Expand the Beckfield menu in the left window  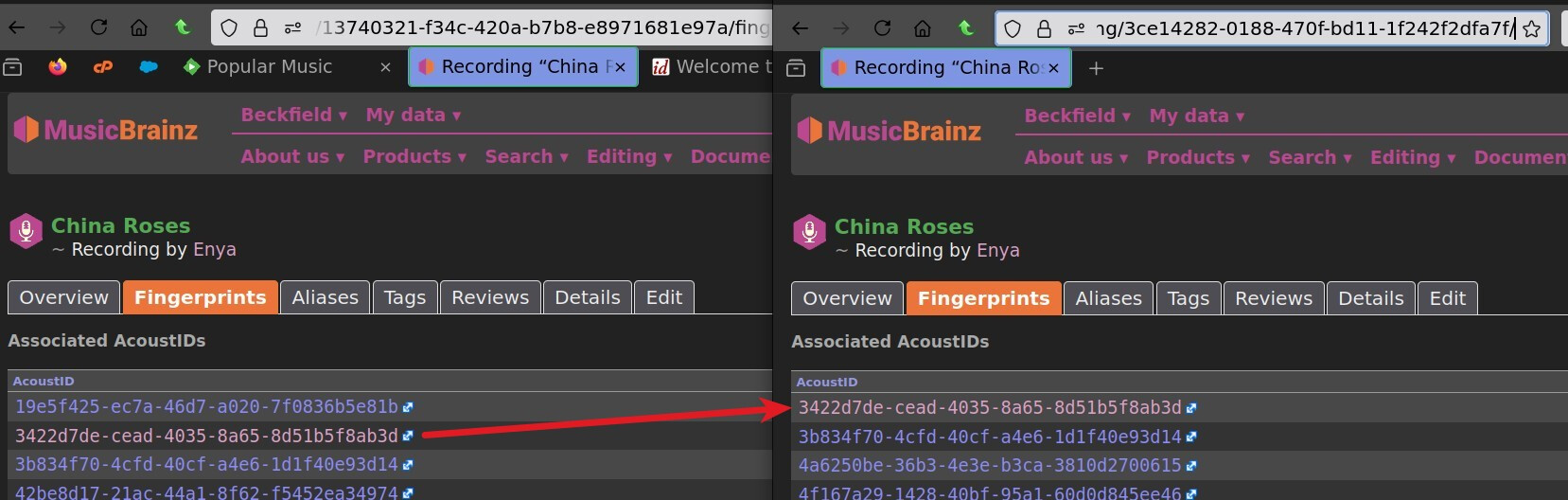293,115
